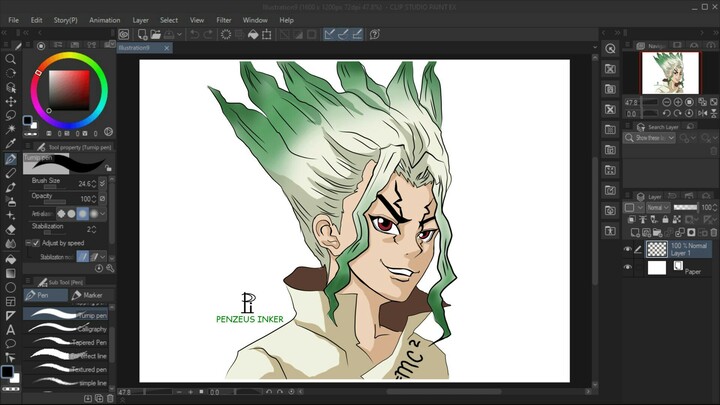Delete sub tool using trash icon
The width and height of the screenshot is (720, 405).
pos(110,398)
